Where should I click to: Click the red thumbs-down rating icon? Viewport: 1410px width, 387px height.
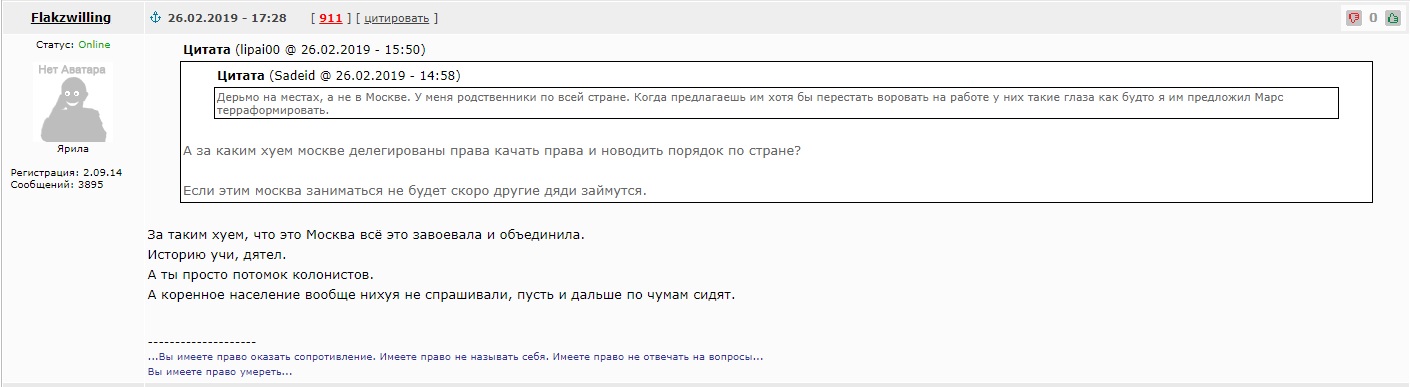1354,18
